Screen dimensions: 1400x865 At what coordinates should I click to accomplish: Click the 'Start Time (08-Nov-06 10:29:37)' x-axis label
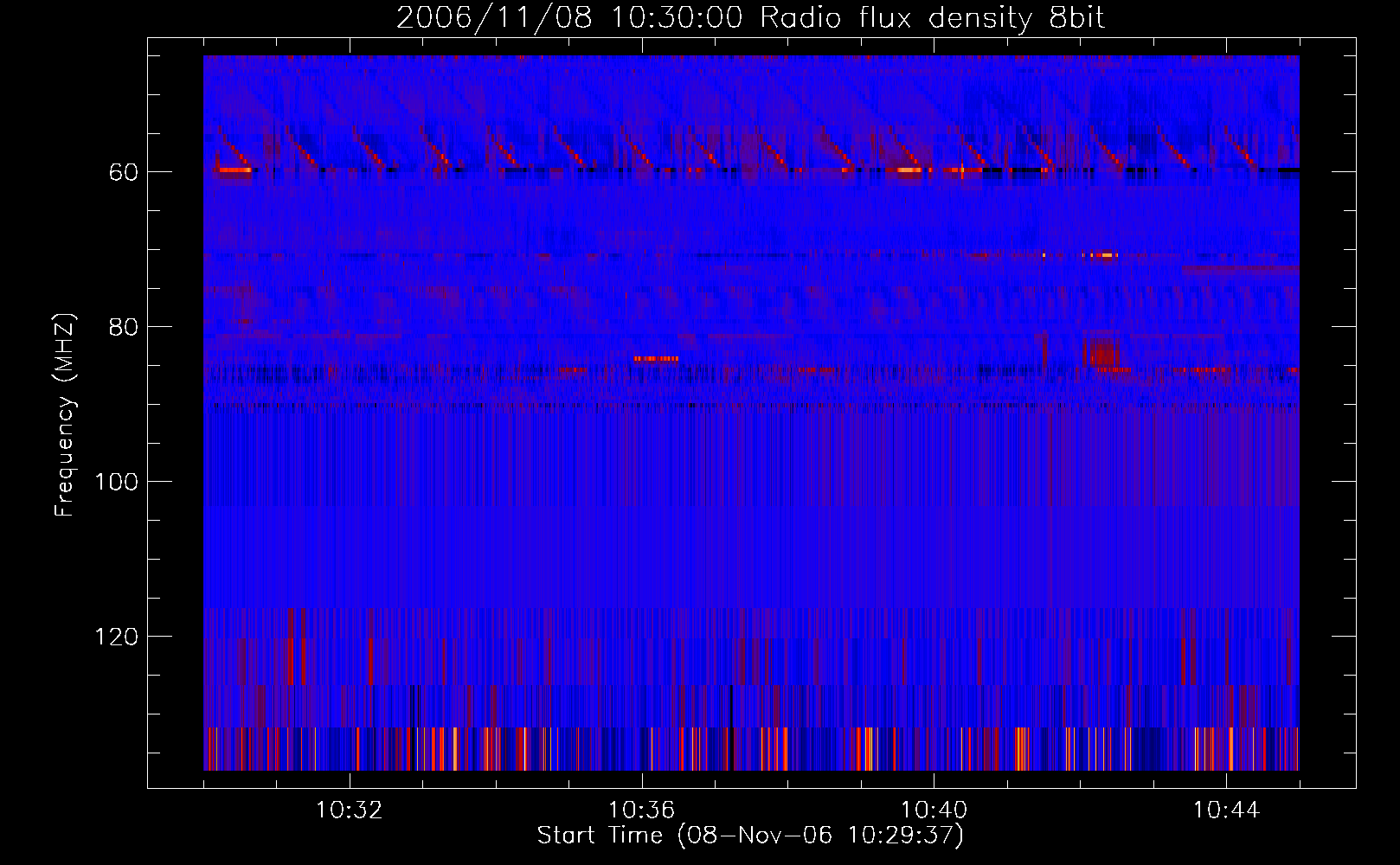pos(750,836)
